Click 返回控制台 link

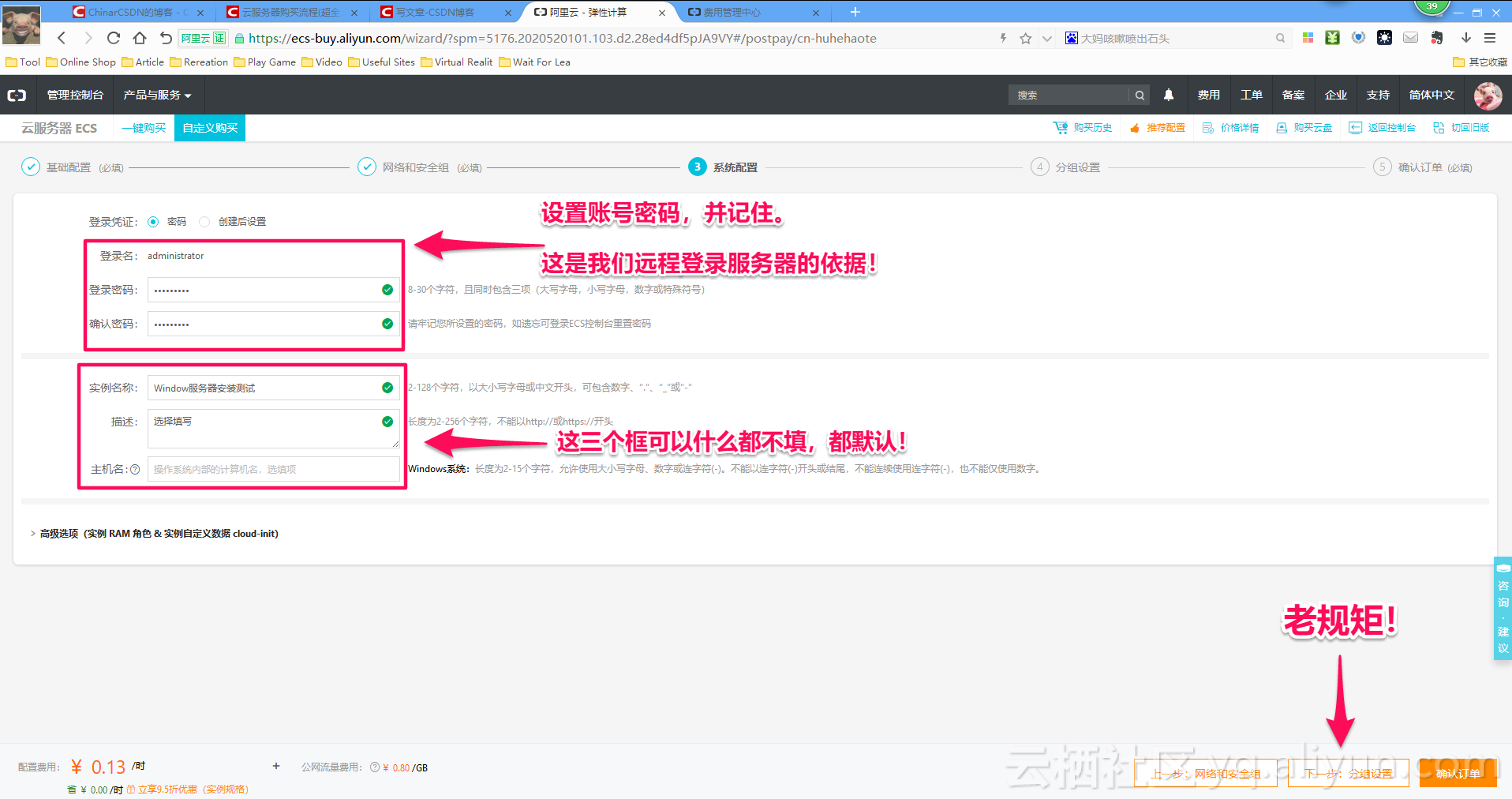(x=1383, y=128)
